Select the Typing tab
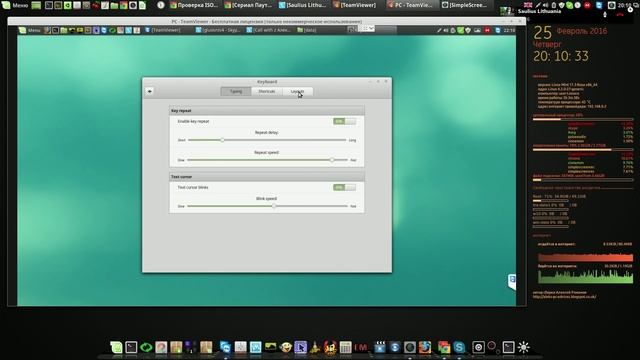The width and height of the screenshot is (640, 360). 236,91
